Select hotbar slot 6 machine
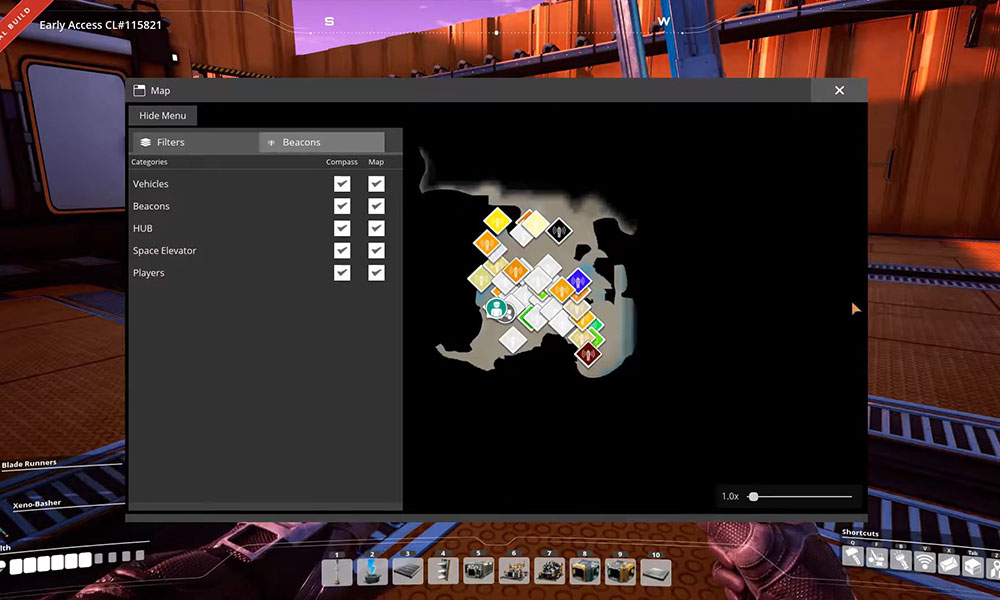 pos(514,572)
